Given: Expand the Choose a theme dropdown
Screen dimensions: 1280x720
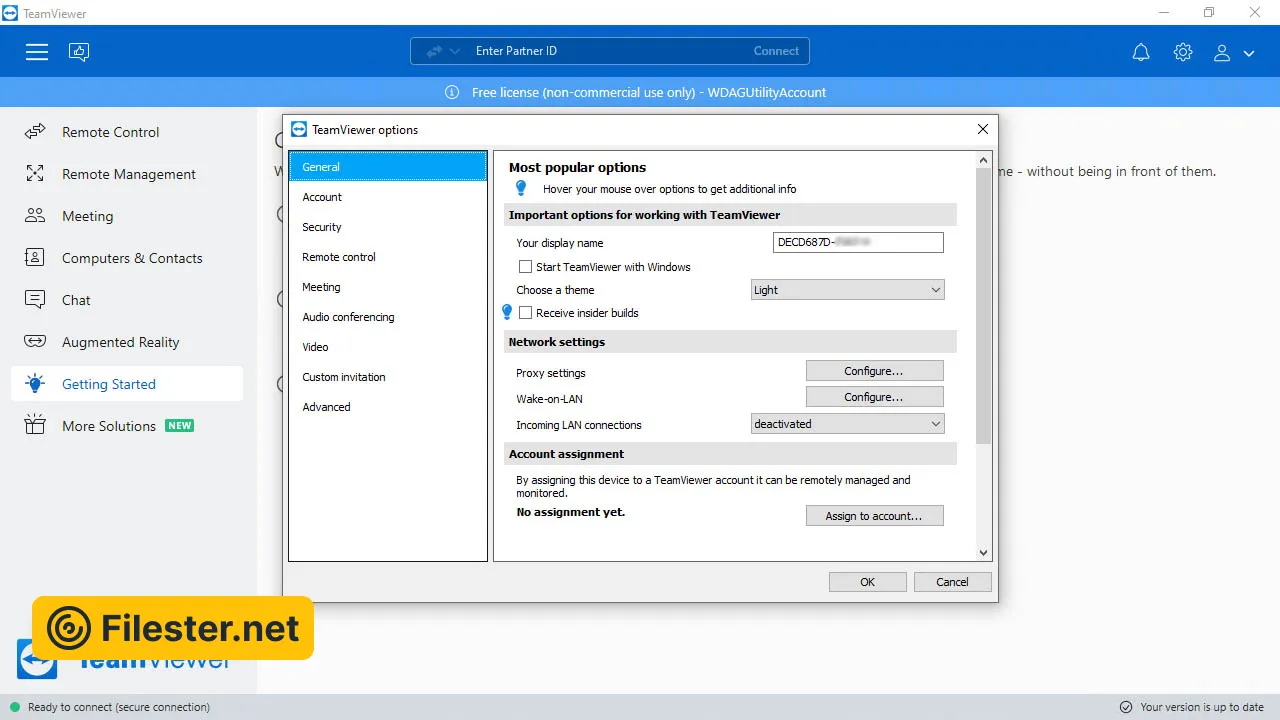Looking at the screenshot, I should (x=847, y=290).
